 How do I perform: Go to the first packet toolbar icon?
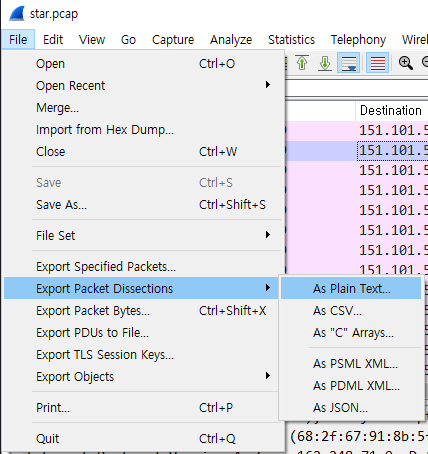click(302, 63)
